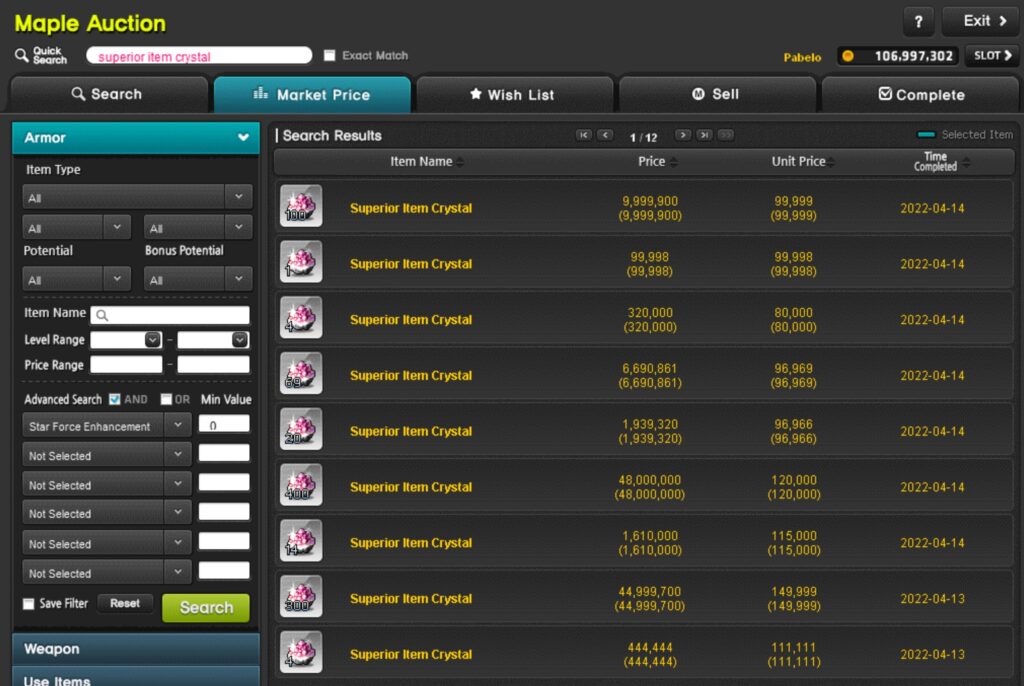The width and height of the screenshot is (1024, 686).
Task: Select the 44,999,700 Superior Item Crystal name
Action: point(411,598)
